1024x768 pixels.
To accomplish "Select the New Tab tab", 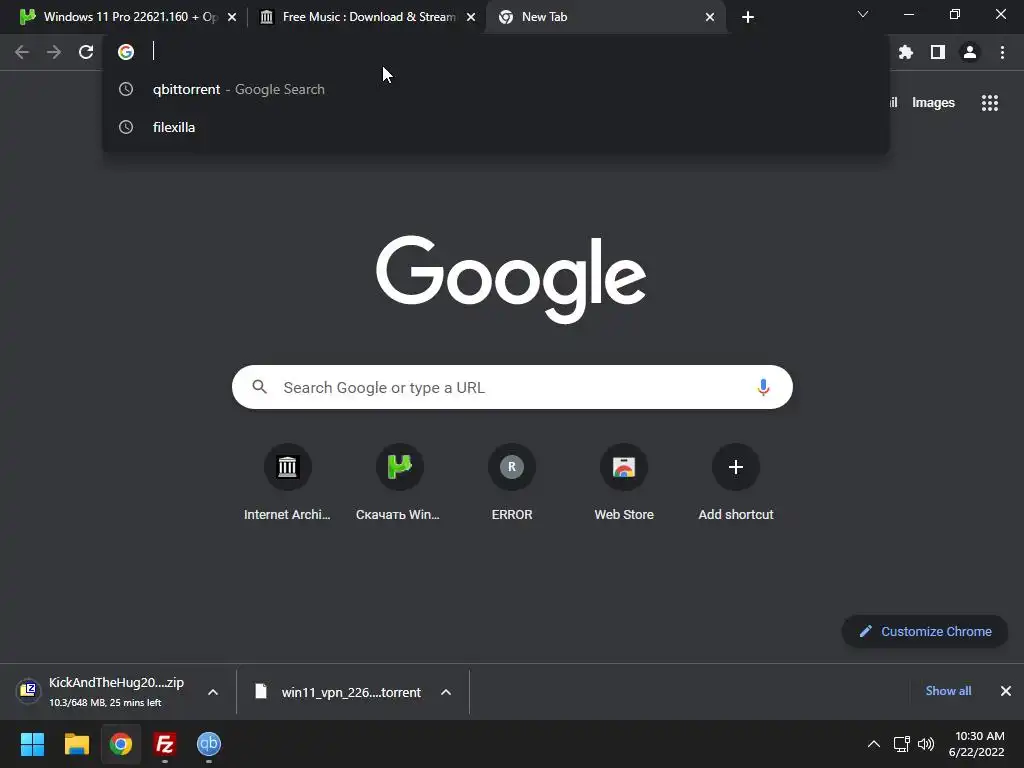I will [x=604, y=17].
